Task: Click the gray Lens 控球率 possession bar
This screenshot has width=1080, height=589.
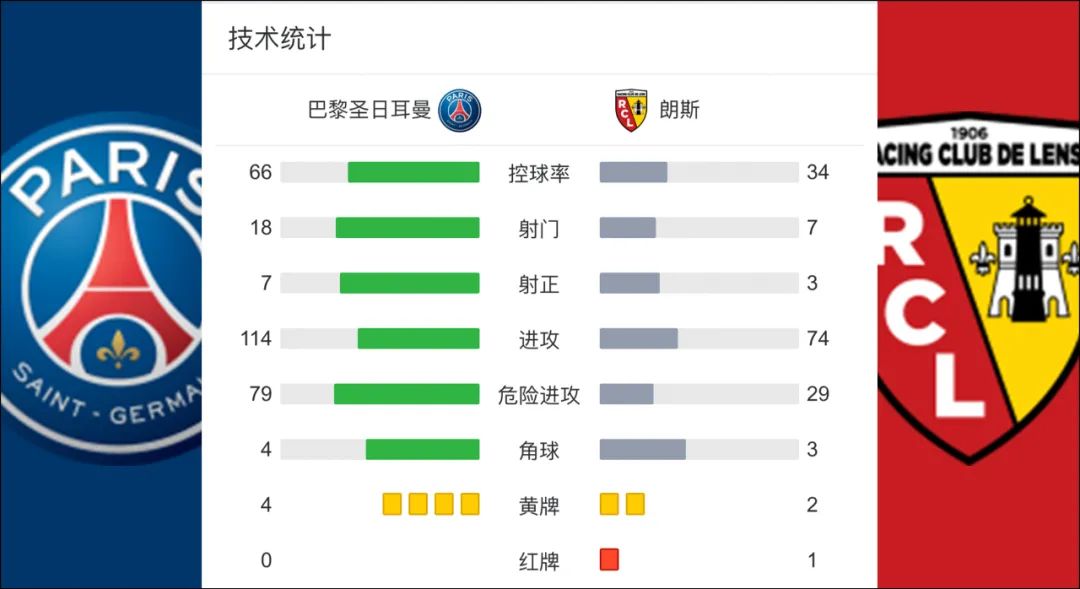Action: tap(633, 172)
